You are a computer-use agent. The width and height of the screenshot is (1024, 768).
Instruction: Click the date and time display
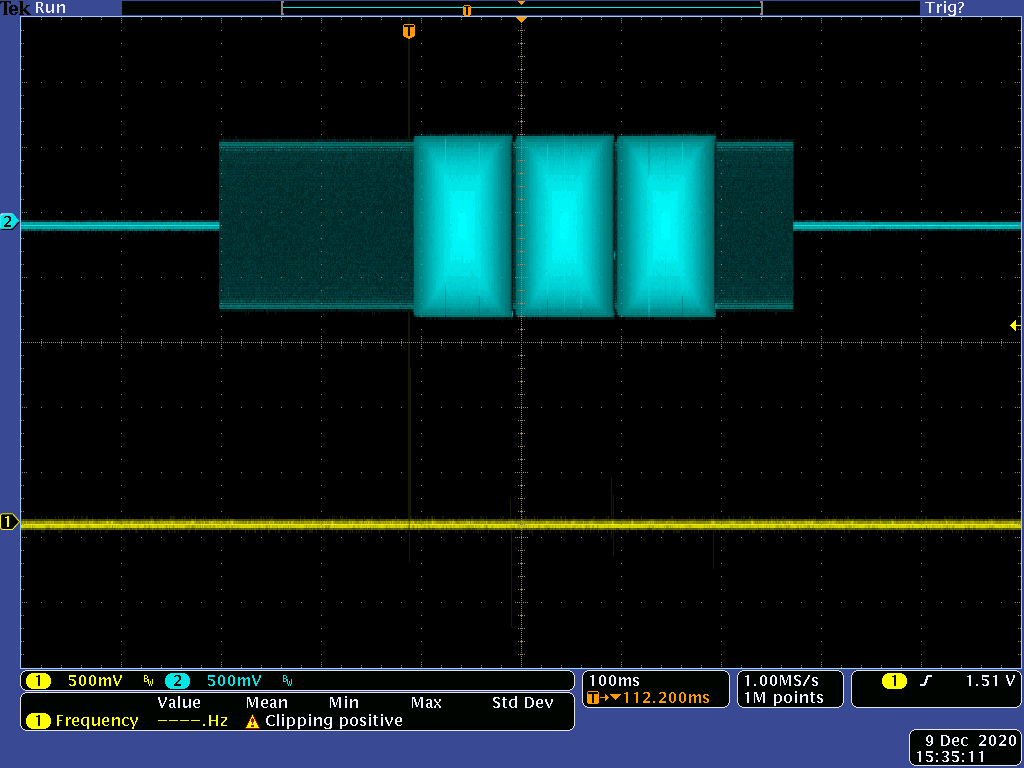[x=964, y=749]
